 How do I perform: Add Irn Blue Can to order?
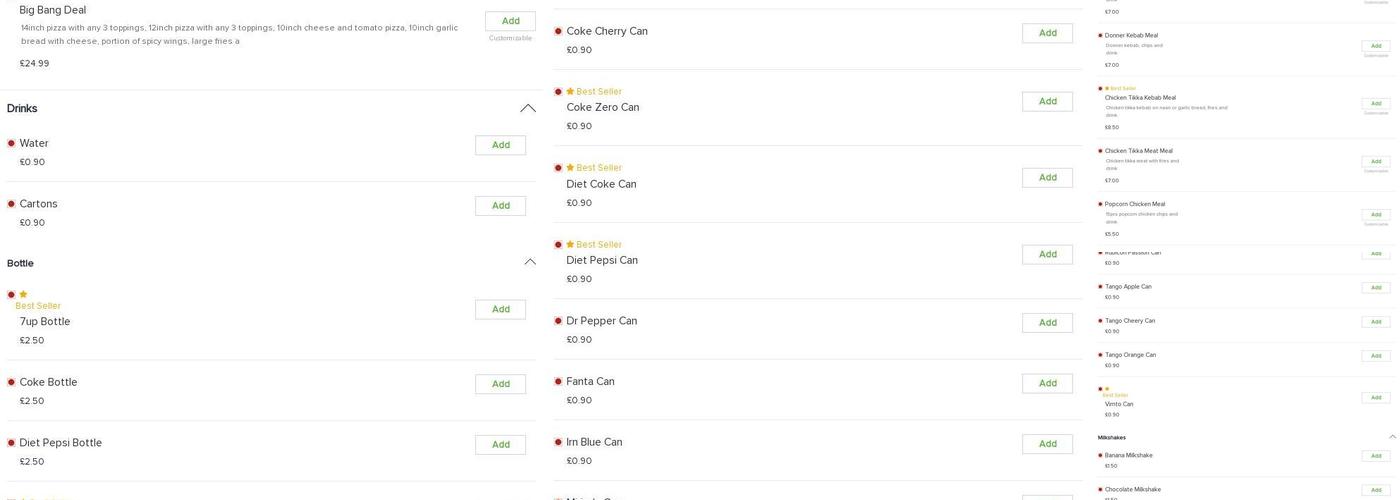pos(1047,444)
